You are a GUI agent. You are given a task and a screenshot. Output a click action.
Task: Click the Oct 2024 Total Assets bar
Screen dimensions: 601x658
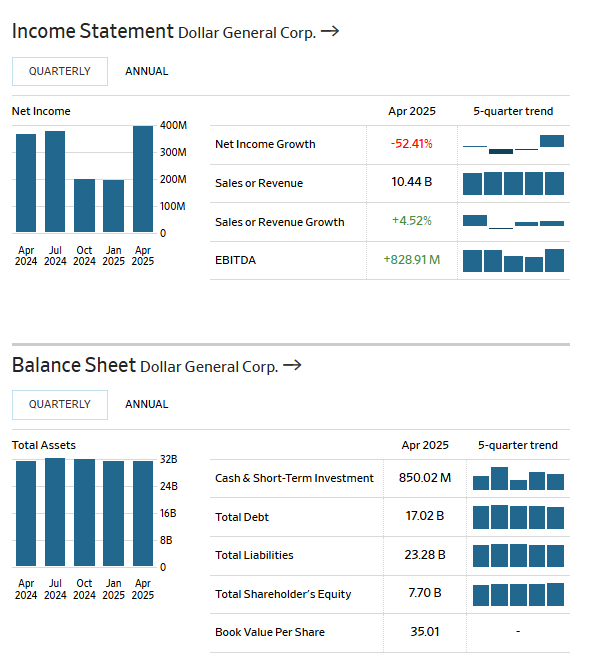point(84,513)
